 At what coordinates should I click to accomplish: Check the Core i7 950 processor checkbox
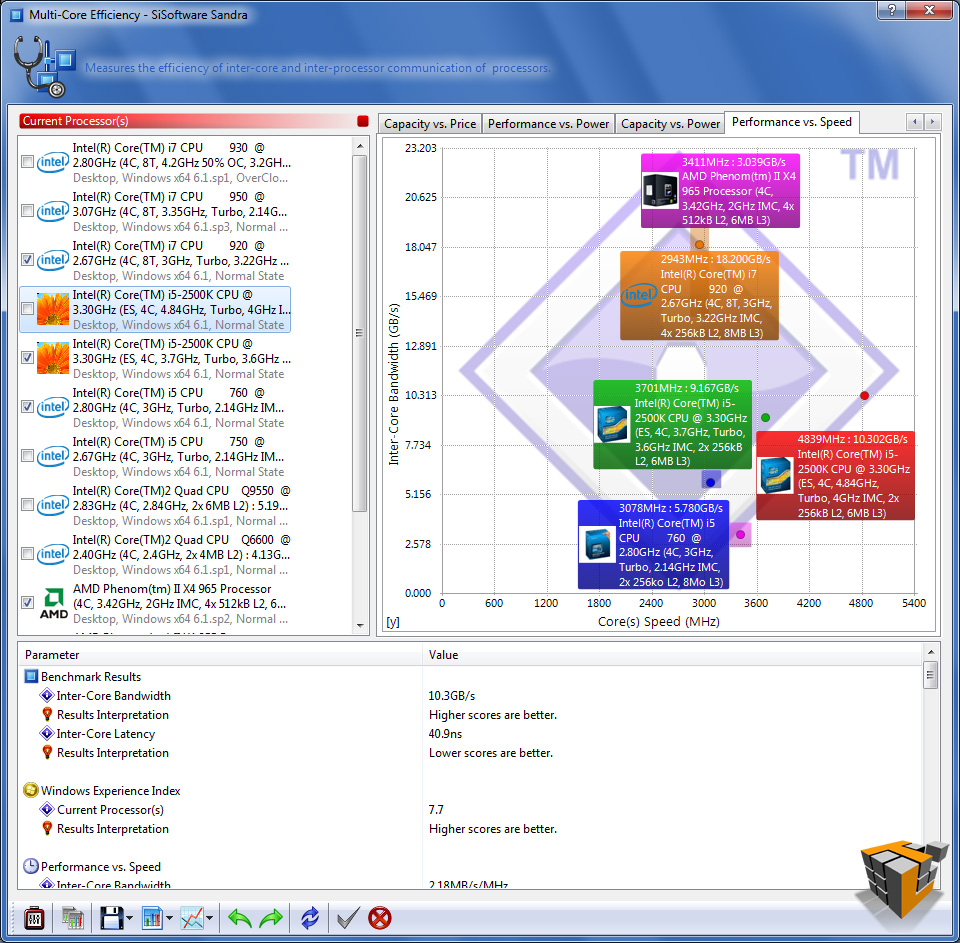[27, 211]
